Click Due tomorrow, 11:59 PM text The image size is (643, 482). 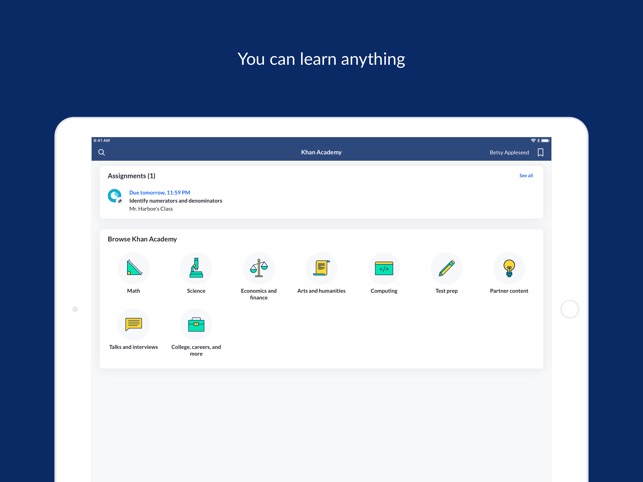(x=160, y=192)
